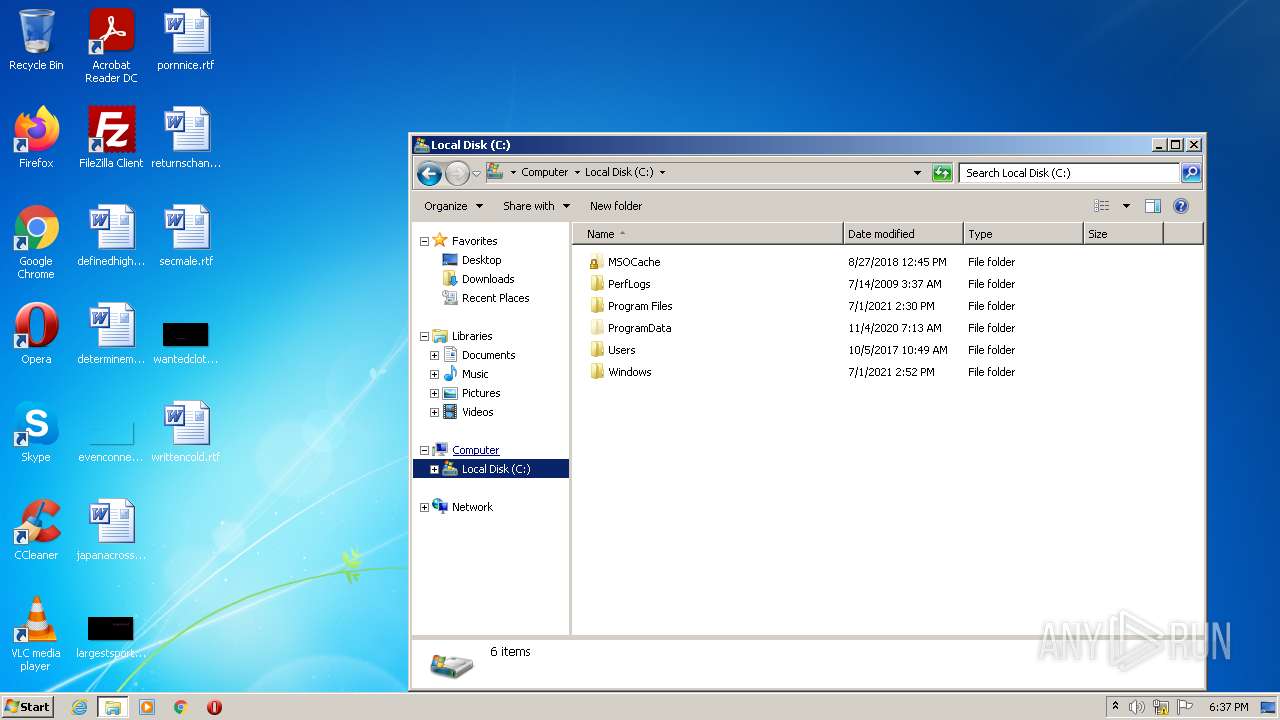Viewport: 1280px width, 720px height.
Task: Expand the Pictures library node
Action: (434, 393)
